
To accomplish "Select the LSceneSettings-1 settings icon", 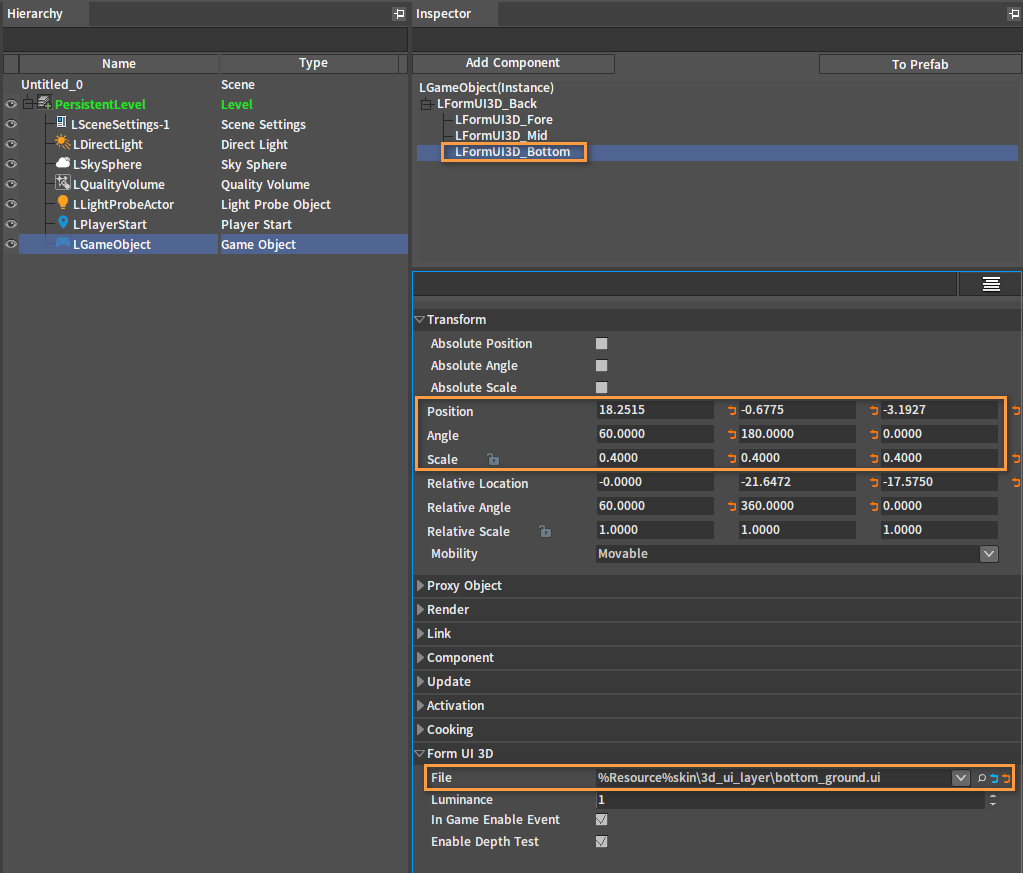I will click(x=61, y=123).
